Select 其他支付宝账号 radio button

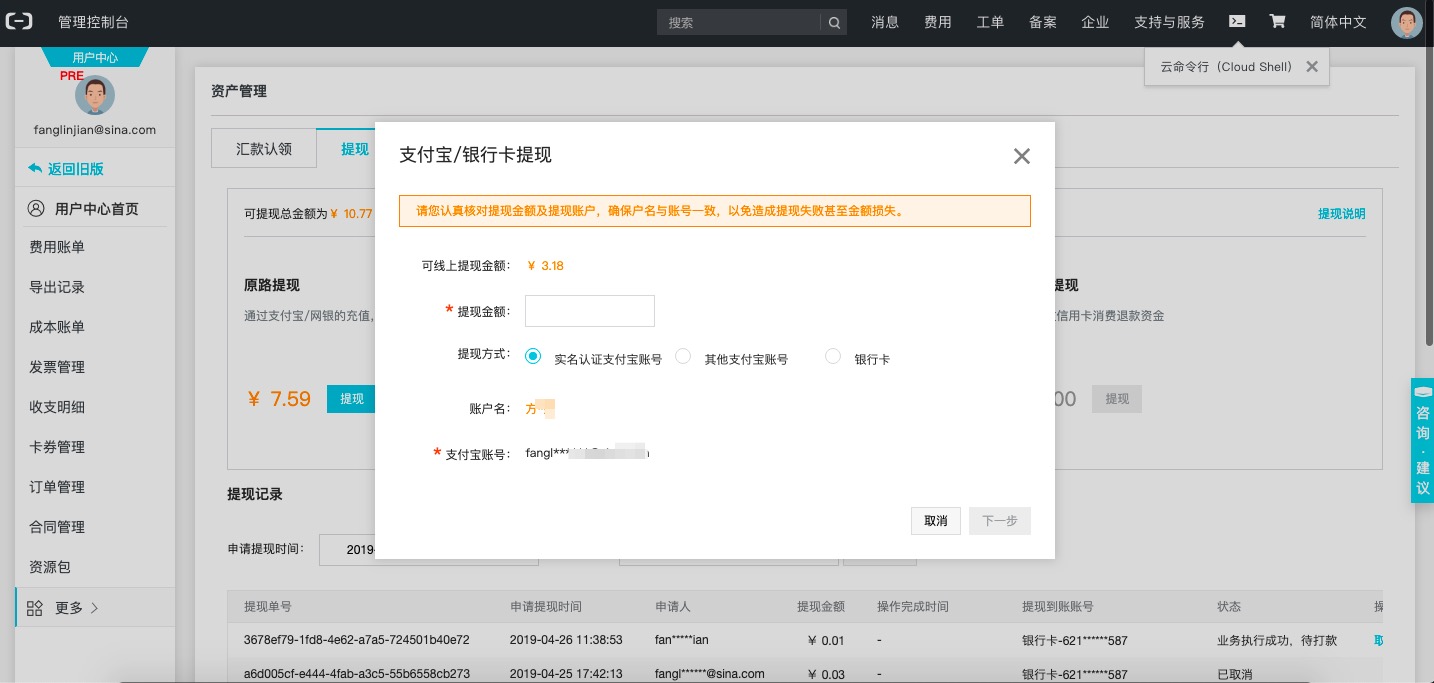[x=683, y=356]
